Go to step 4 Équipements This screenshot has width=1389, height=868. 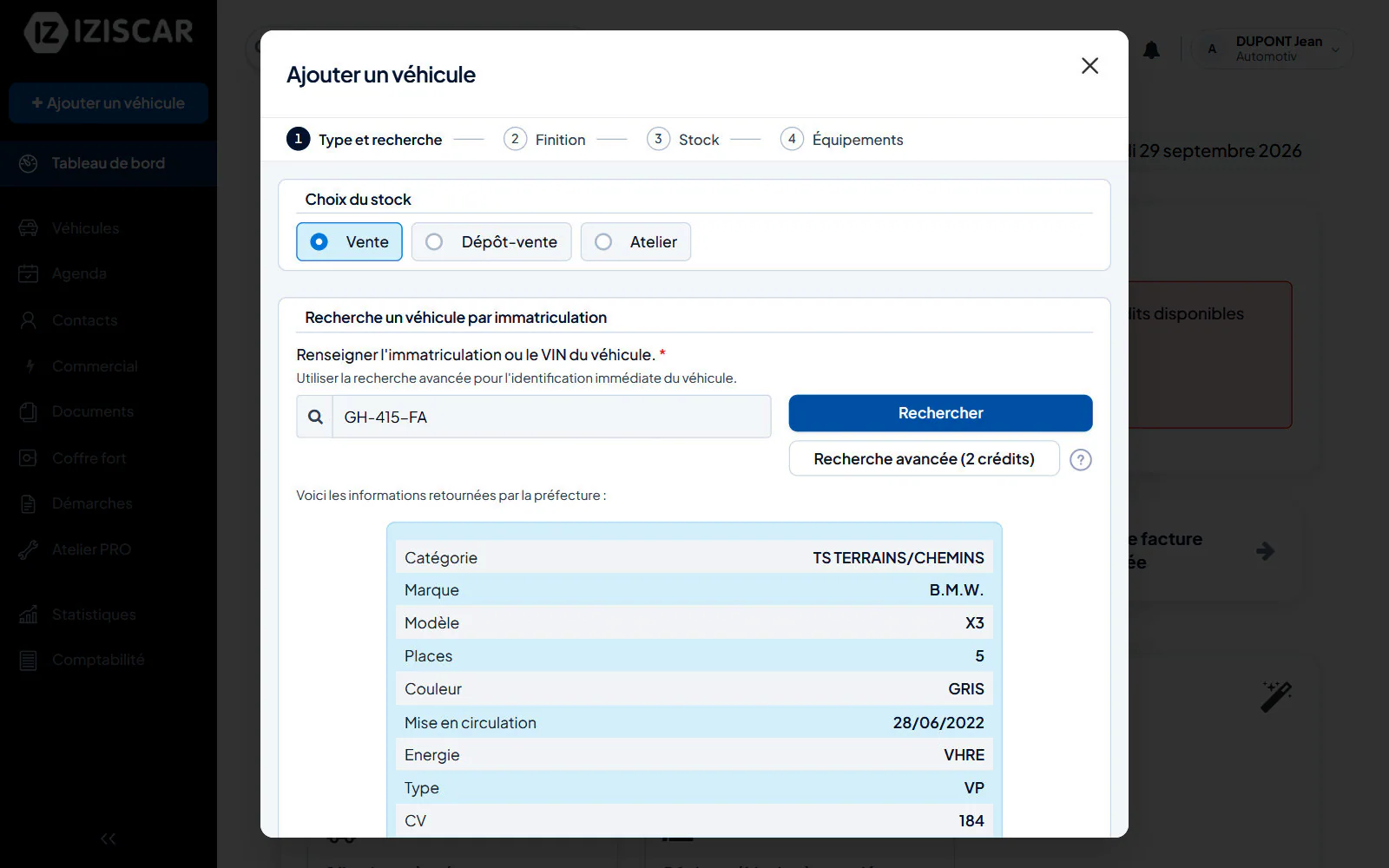842,139
